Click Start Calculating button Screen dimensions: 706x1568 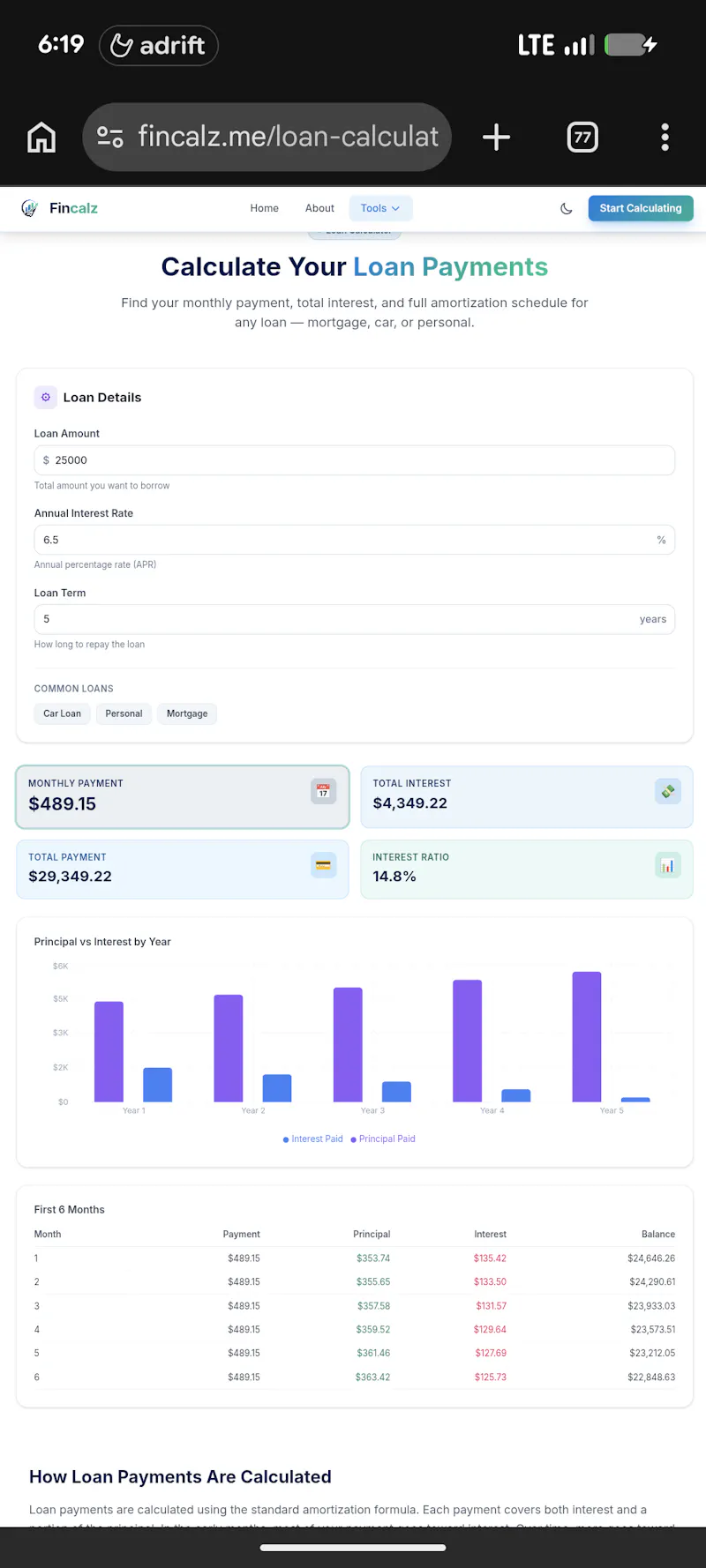click(x=641, y=208)
